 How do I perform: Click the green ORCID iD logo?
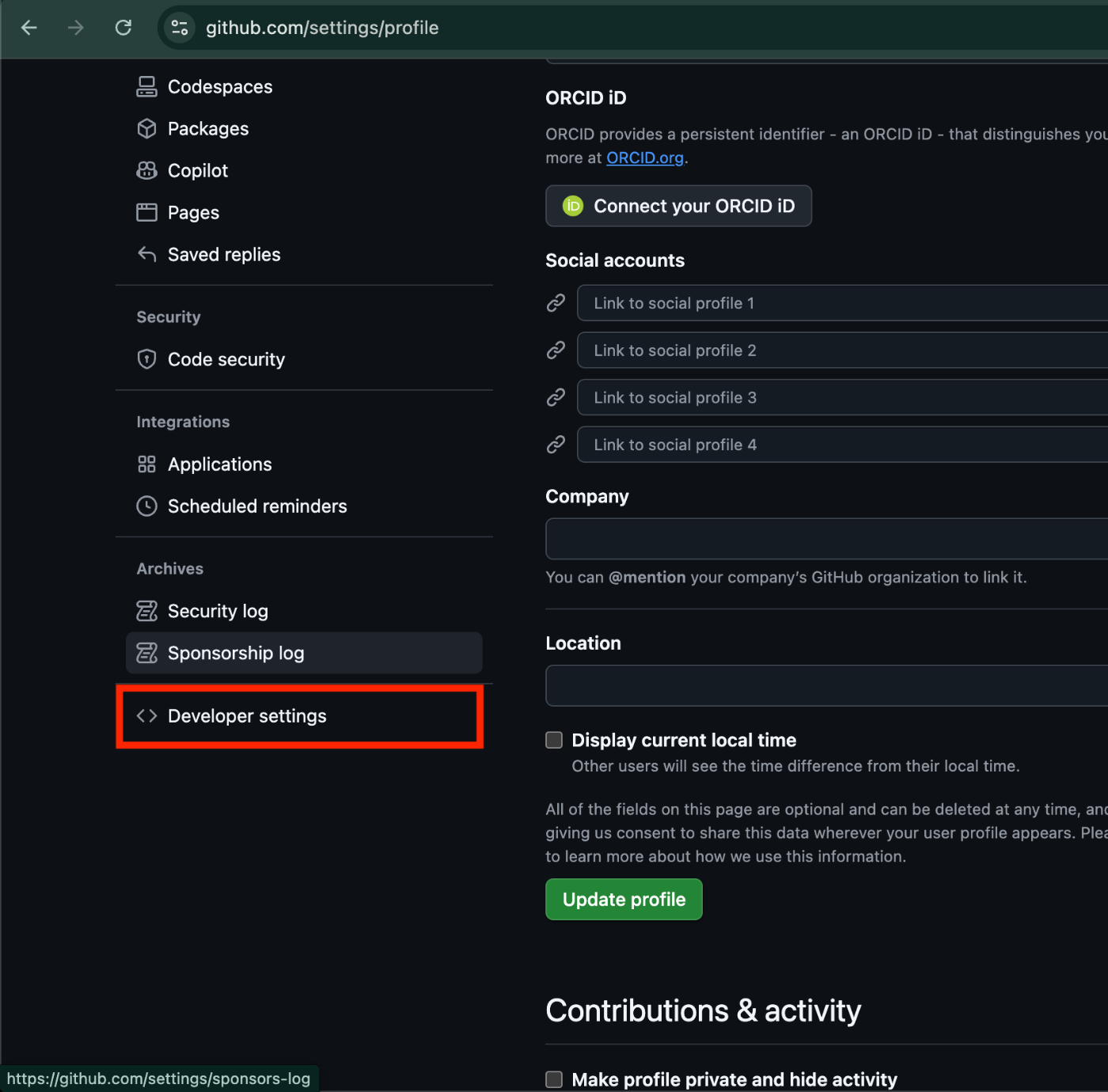point(572,206)
